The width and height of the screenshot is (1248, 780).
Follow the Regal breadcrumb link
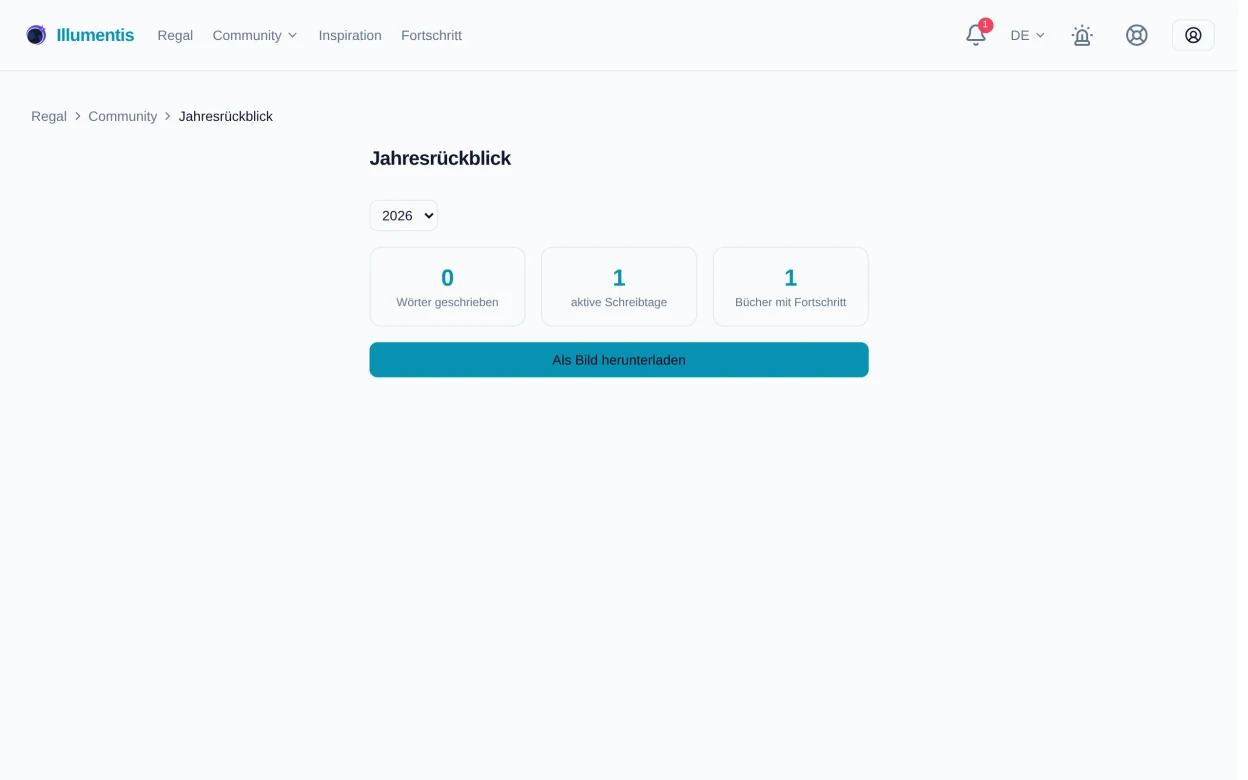tap(49, 117)
